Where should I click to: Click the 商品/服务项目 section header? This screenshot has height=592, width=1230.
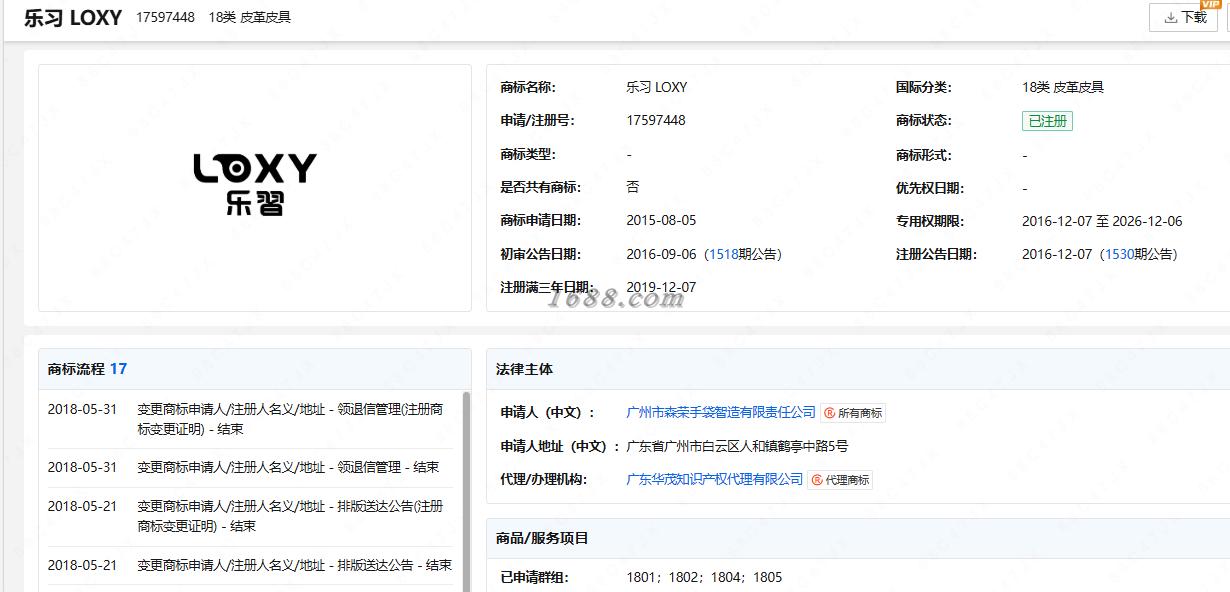[542, 538]
